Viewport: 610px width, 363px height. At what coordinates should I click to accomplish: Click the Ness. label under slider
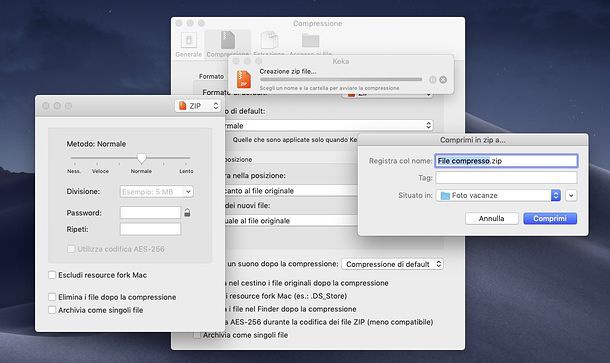point(74,171)
